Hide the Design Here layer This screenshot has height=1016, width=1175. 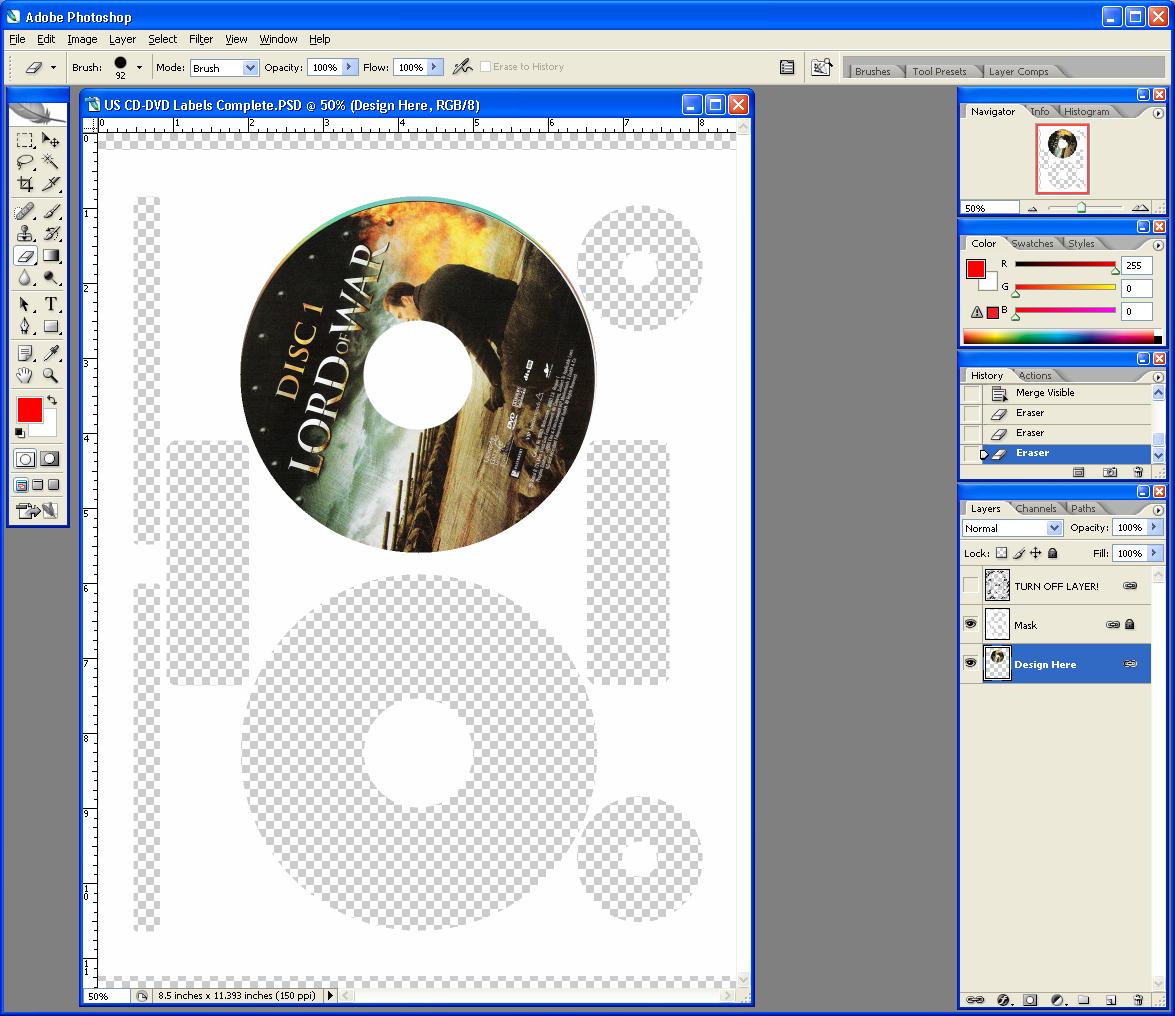click(970, 663)
